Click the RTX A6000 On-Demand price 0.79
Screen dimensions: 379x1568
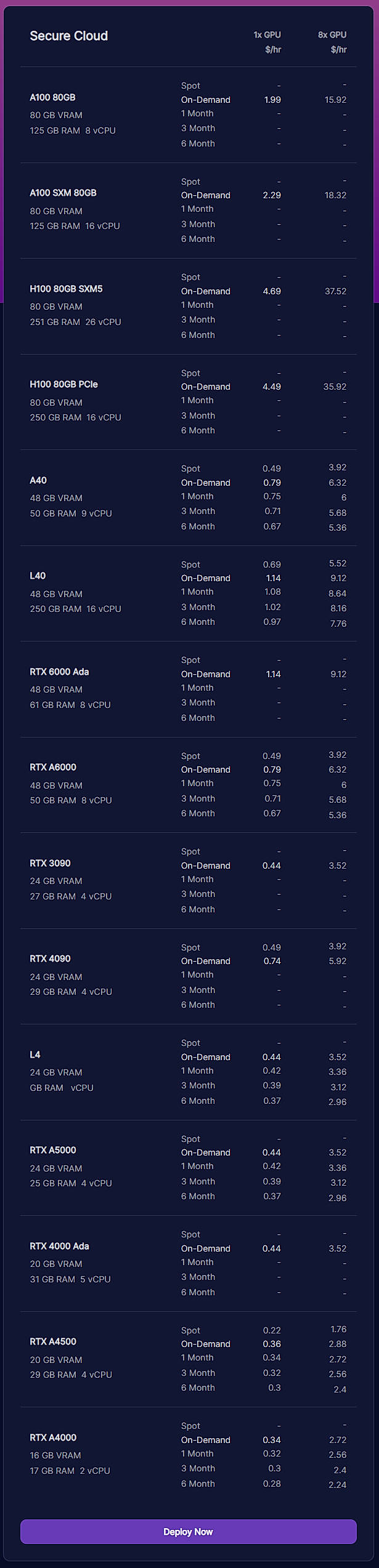[272, 770]
